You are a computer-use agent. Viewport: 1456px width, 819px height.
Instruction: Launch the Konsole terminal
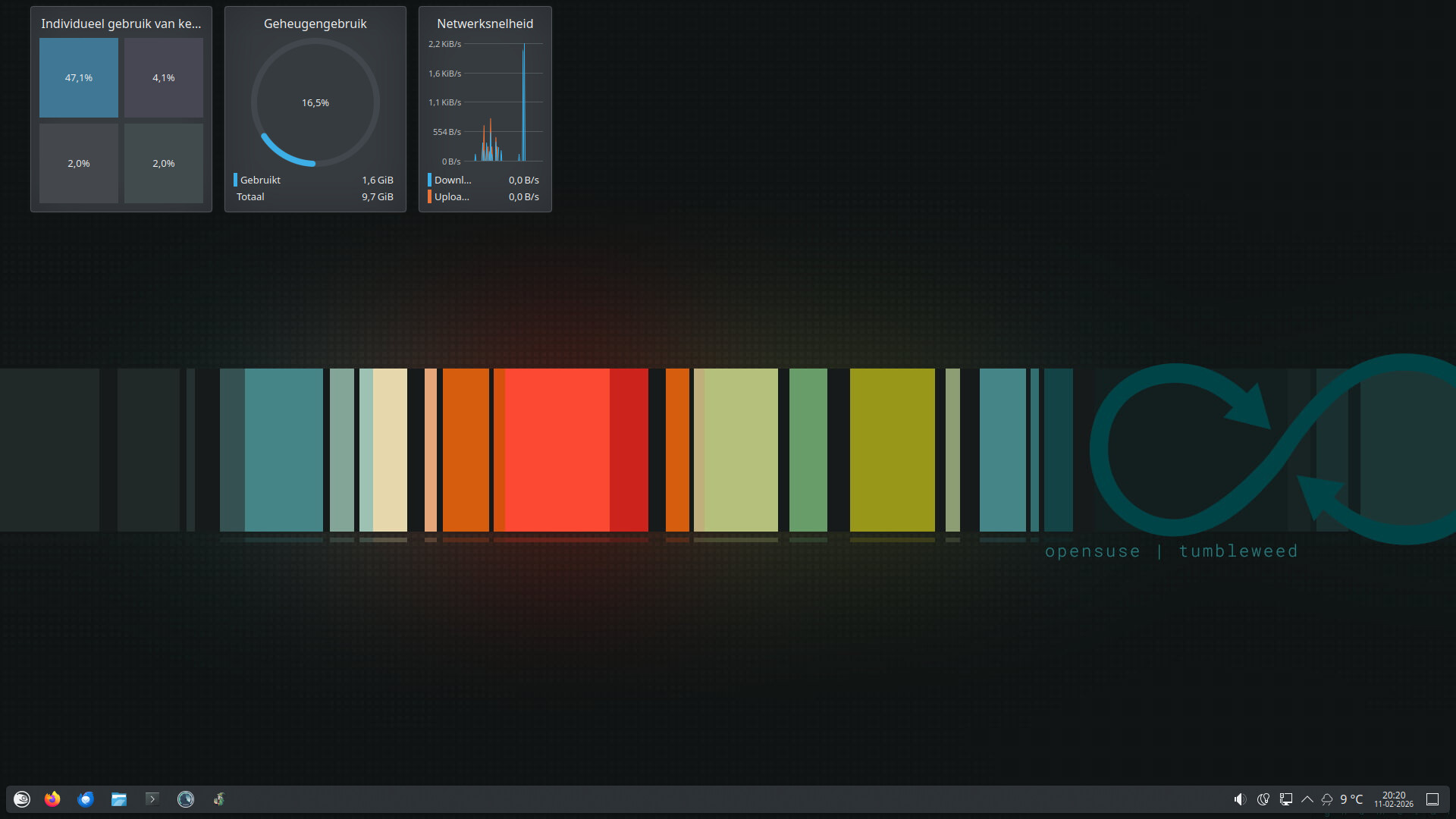tap(152, 799)
